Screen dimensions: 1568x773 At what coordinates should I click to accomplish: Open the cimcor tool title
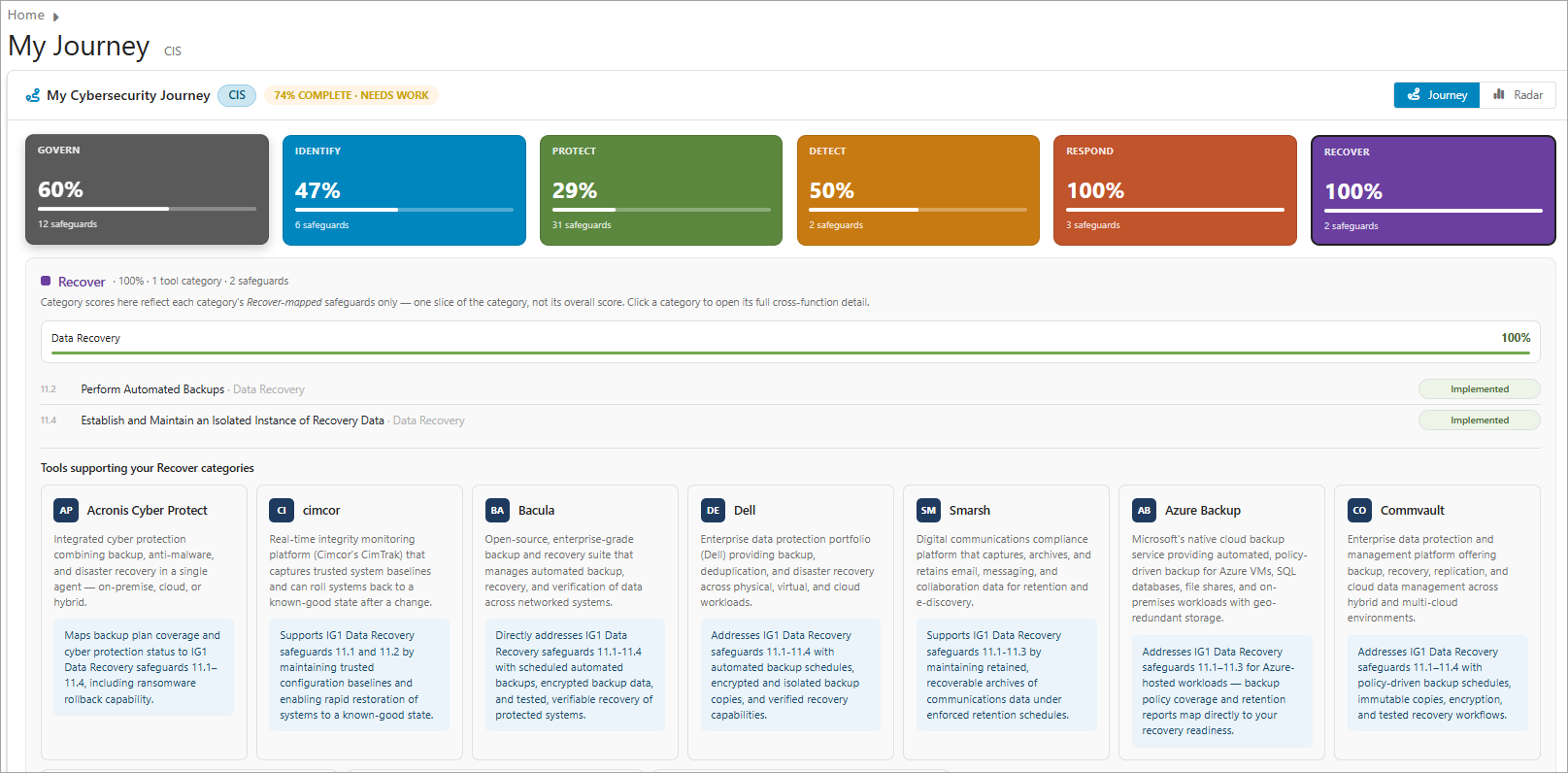321,511
